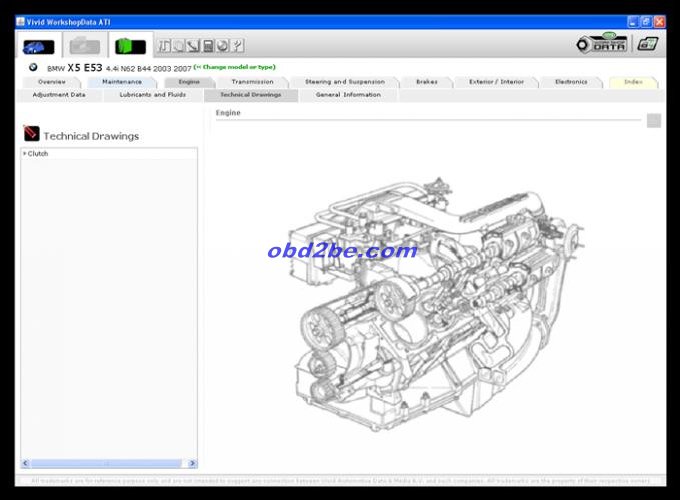Click the horizontal scrollbar thumb in the drawings list
680x500 pixels.
pyautogui.click(x=106, y=463)
